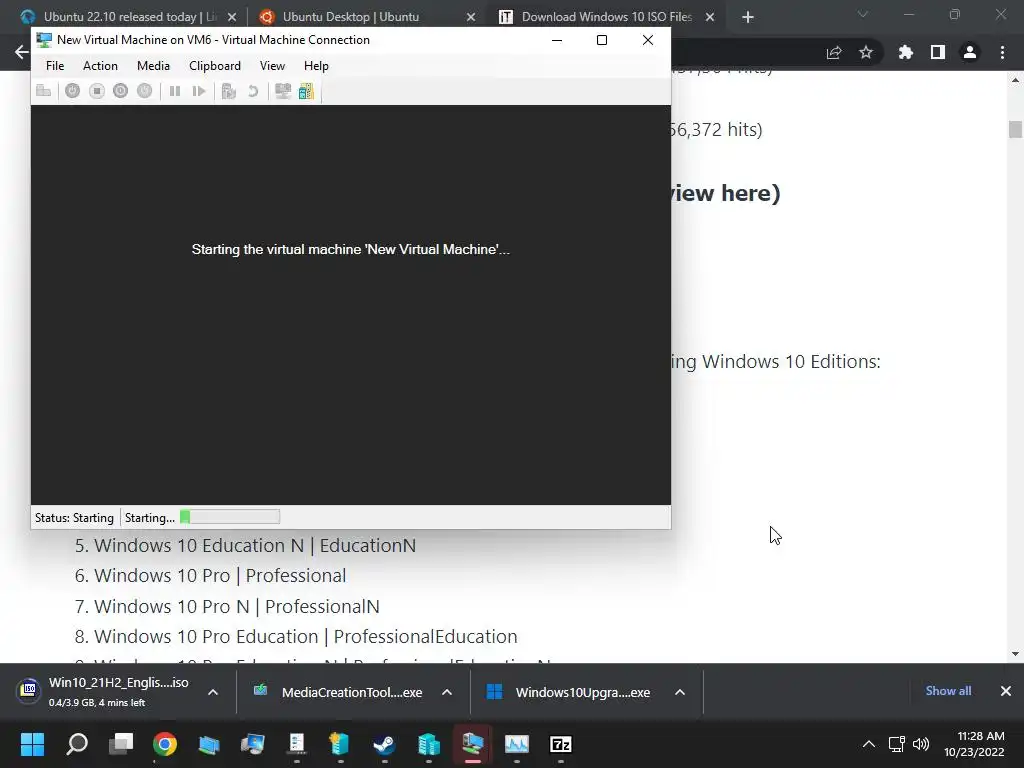Open taskbar Search
The width and height of the screenshot is (1024, 768).
[x=77, y=744]
